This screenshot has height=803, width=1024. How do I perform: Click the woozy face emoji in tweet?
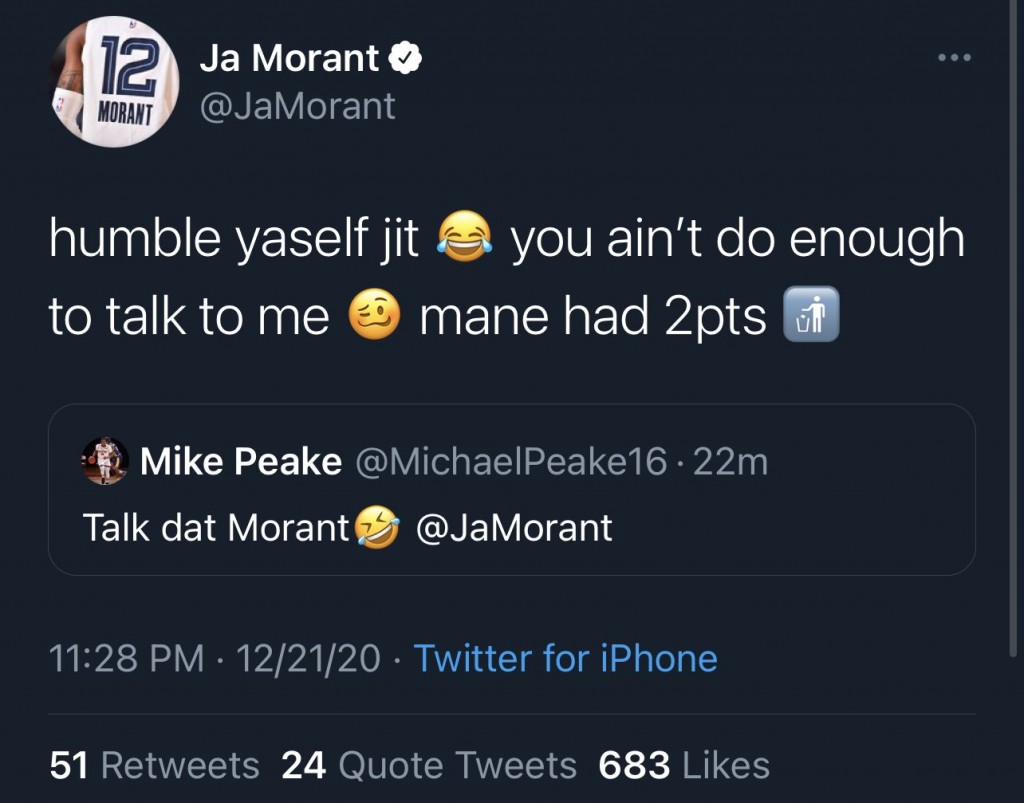coord(375,316)
